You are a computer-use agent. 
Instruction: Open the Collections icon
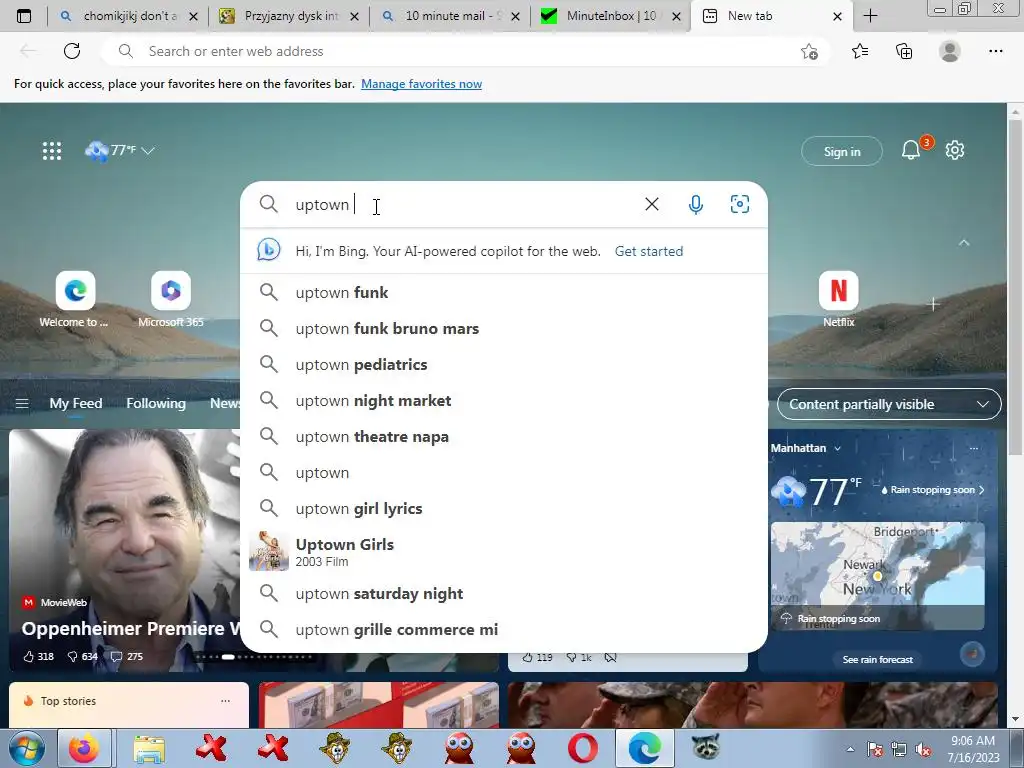pyautogui.click(x=904, y=51)
